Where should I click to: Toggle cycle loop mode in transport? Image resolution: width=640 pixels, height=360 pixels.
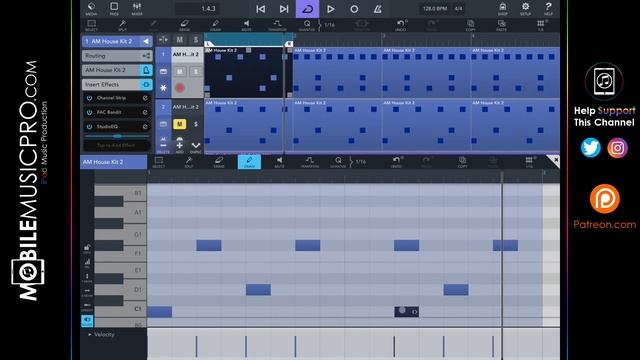pos(307,9)
